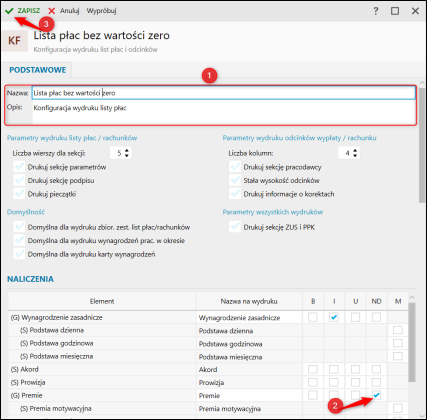Edit print name cell Premie
The height and width of the screenshot is (420, 427).
click(249, 396)
